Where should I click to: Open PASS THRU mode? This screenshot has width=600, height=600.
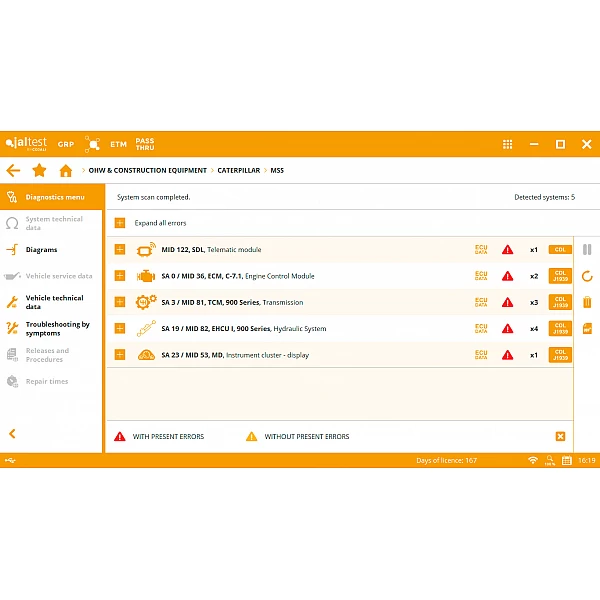click(x=145, y=144)
